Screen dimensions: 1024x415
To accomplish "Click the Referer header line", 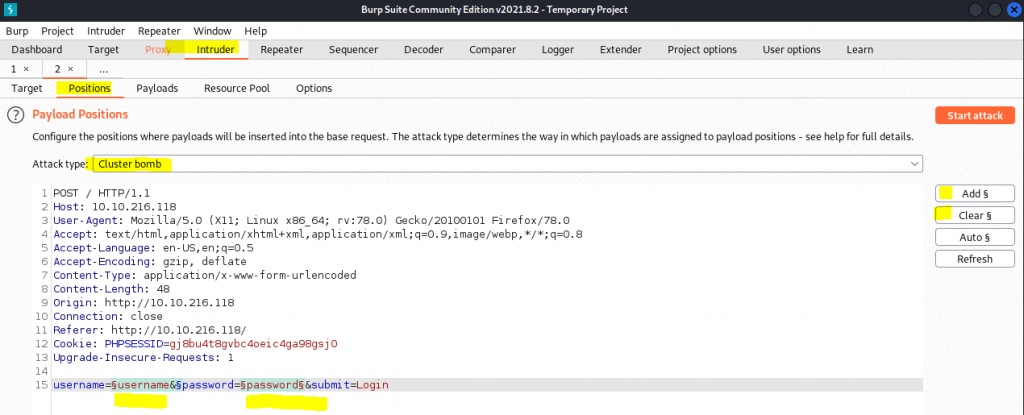I will click(150, 330).
